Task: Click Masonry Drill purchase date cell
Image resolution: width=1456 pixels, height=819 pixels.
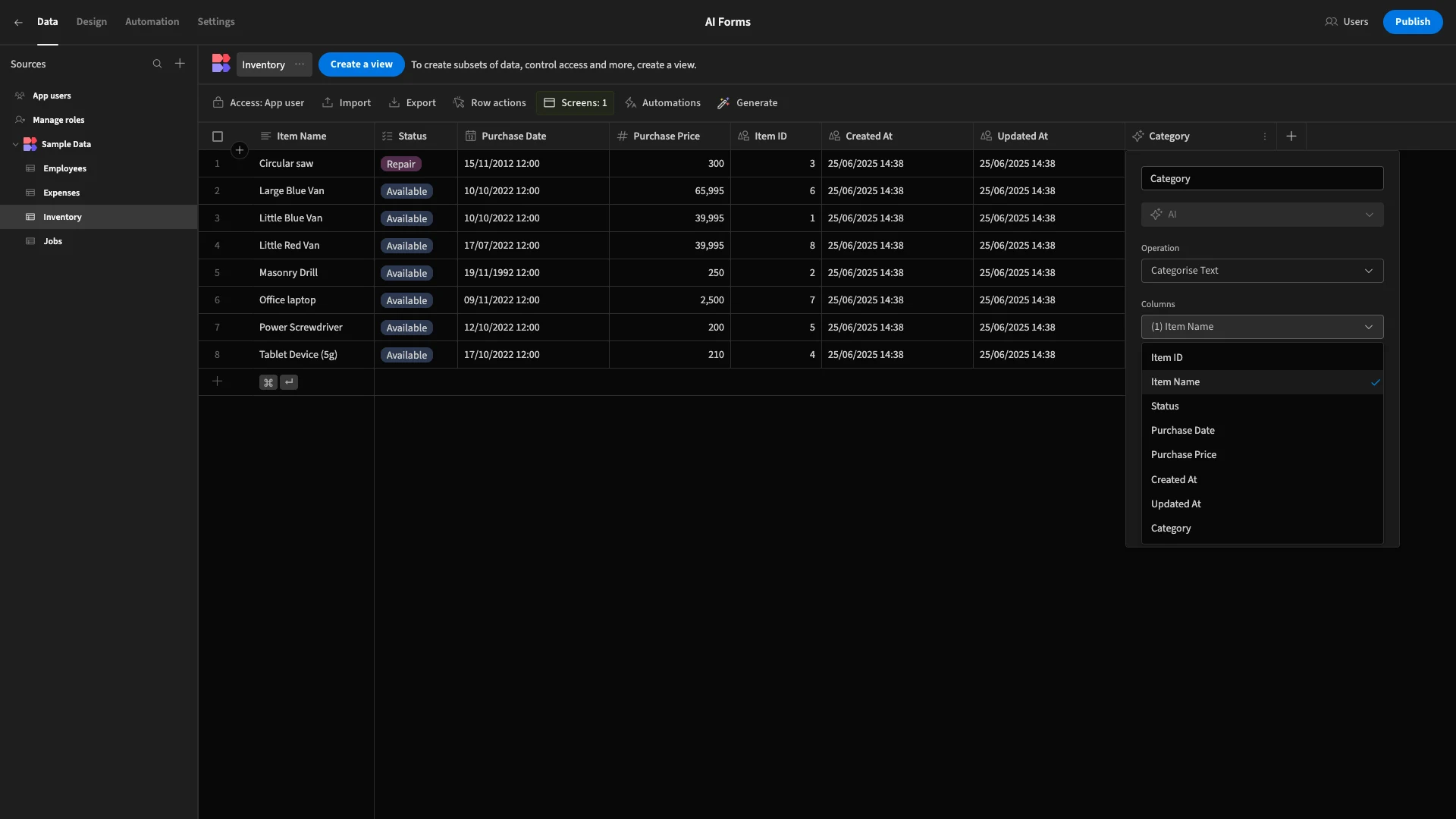Action: click(533, 273)
